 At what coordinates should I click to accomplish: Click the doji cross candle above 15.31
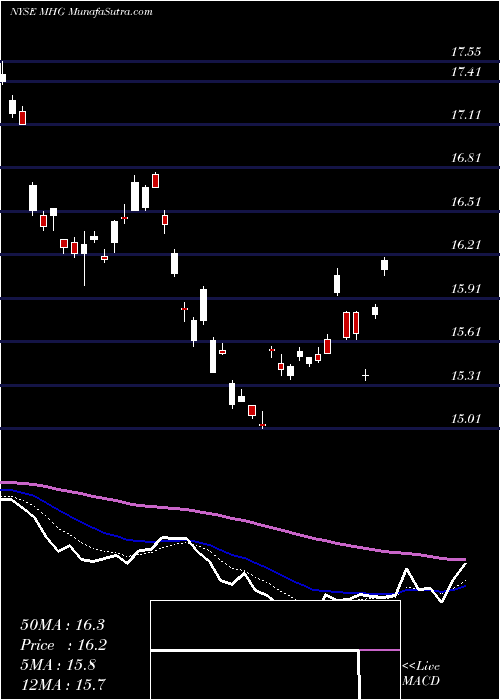366,375
